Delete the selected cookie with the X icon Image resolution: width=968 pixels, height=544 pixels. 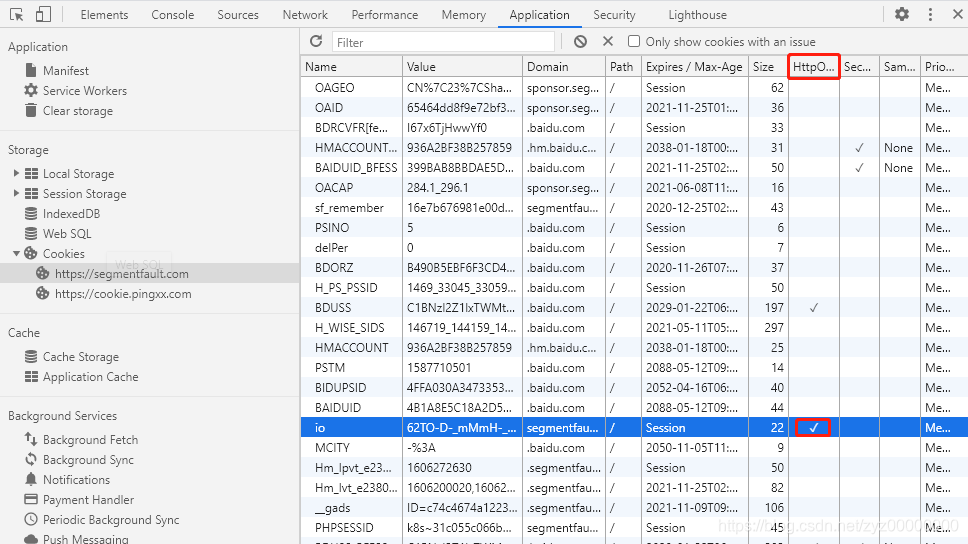coord(608,41)
